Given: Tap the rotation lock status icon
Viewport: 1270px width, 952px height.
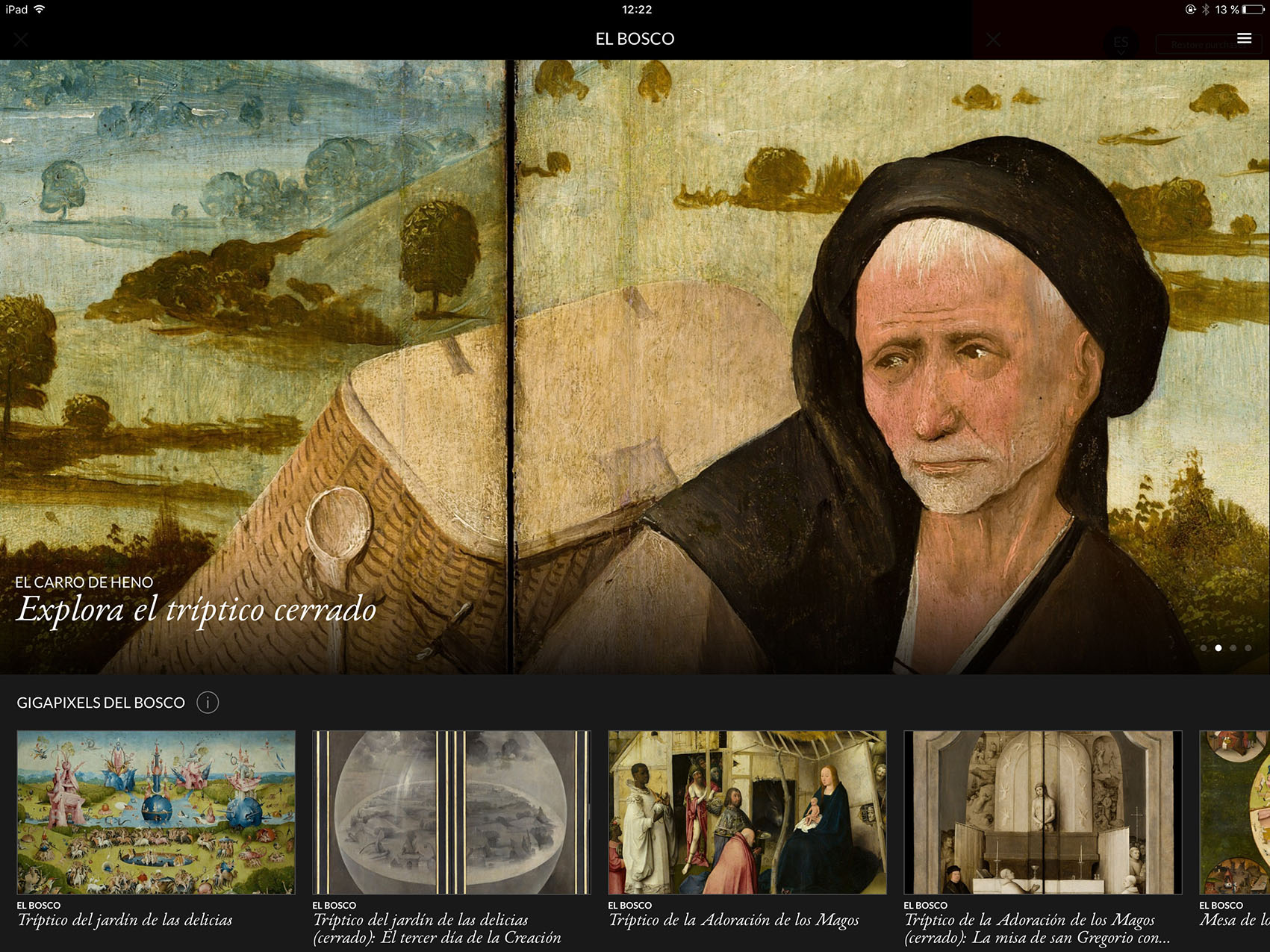Looking at the screenshot, I should pyautogui.click(x=1190, y=10).
